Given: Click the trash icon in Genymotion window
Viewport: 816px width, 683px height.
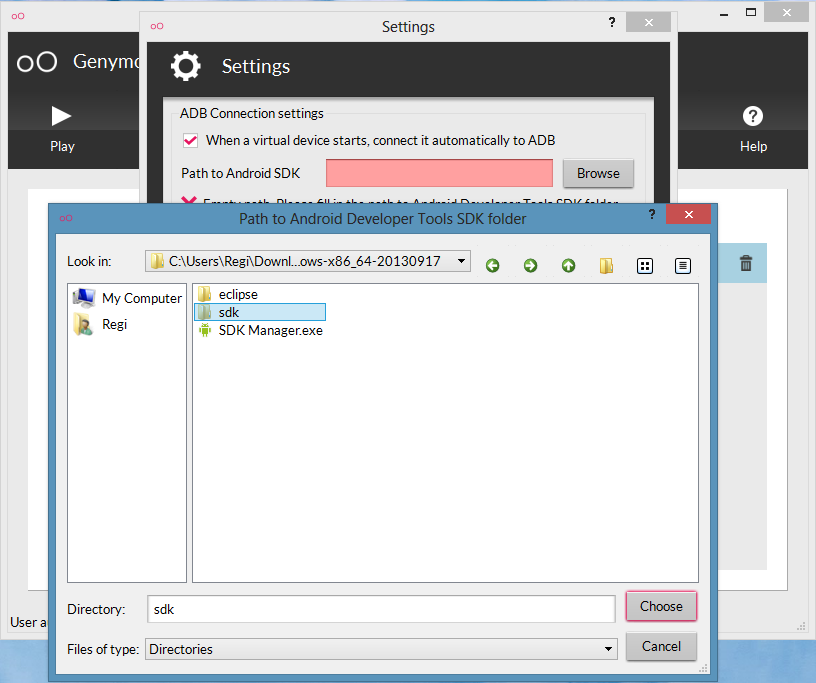Looking at the screenshot, I should click(746, 263).
